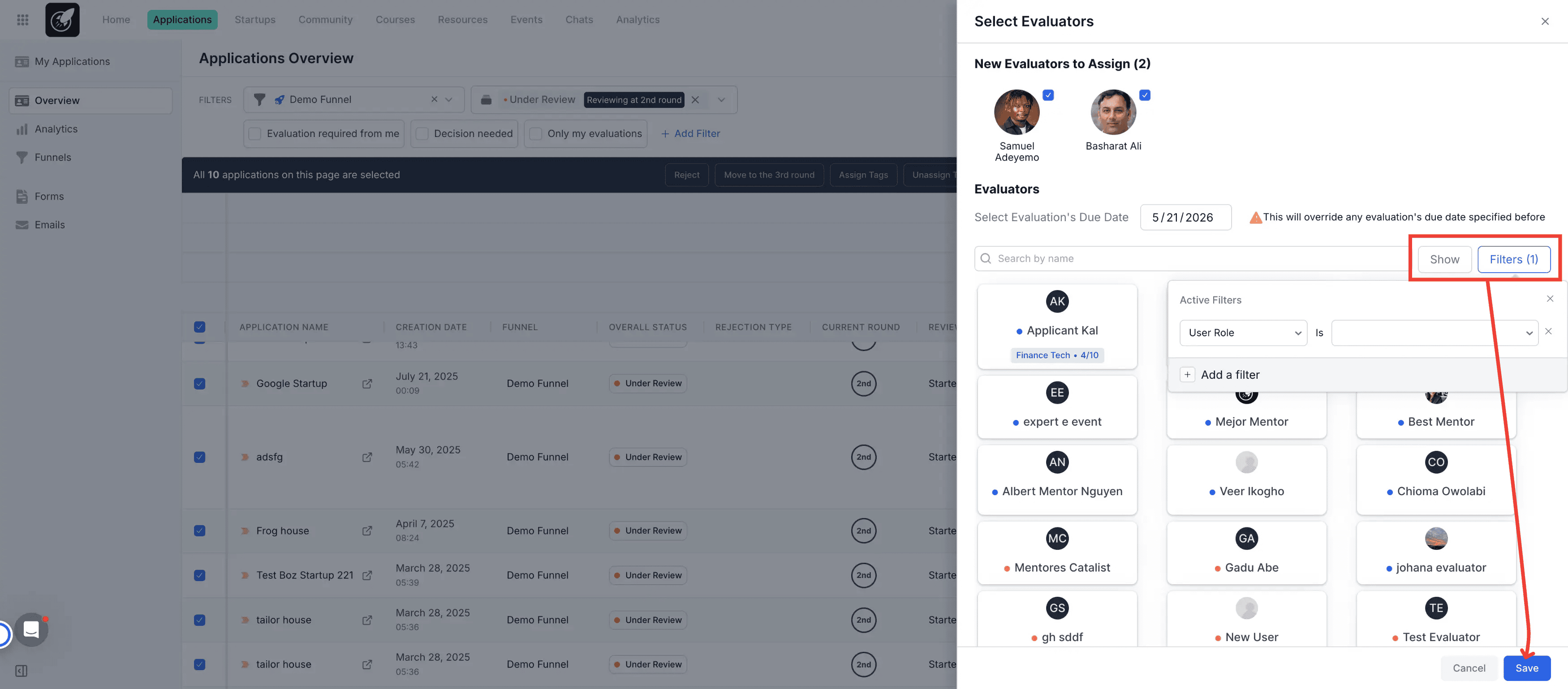
Task: Open the Test Boz Startup 221 external link
Action: click(x=367, y=575)
